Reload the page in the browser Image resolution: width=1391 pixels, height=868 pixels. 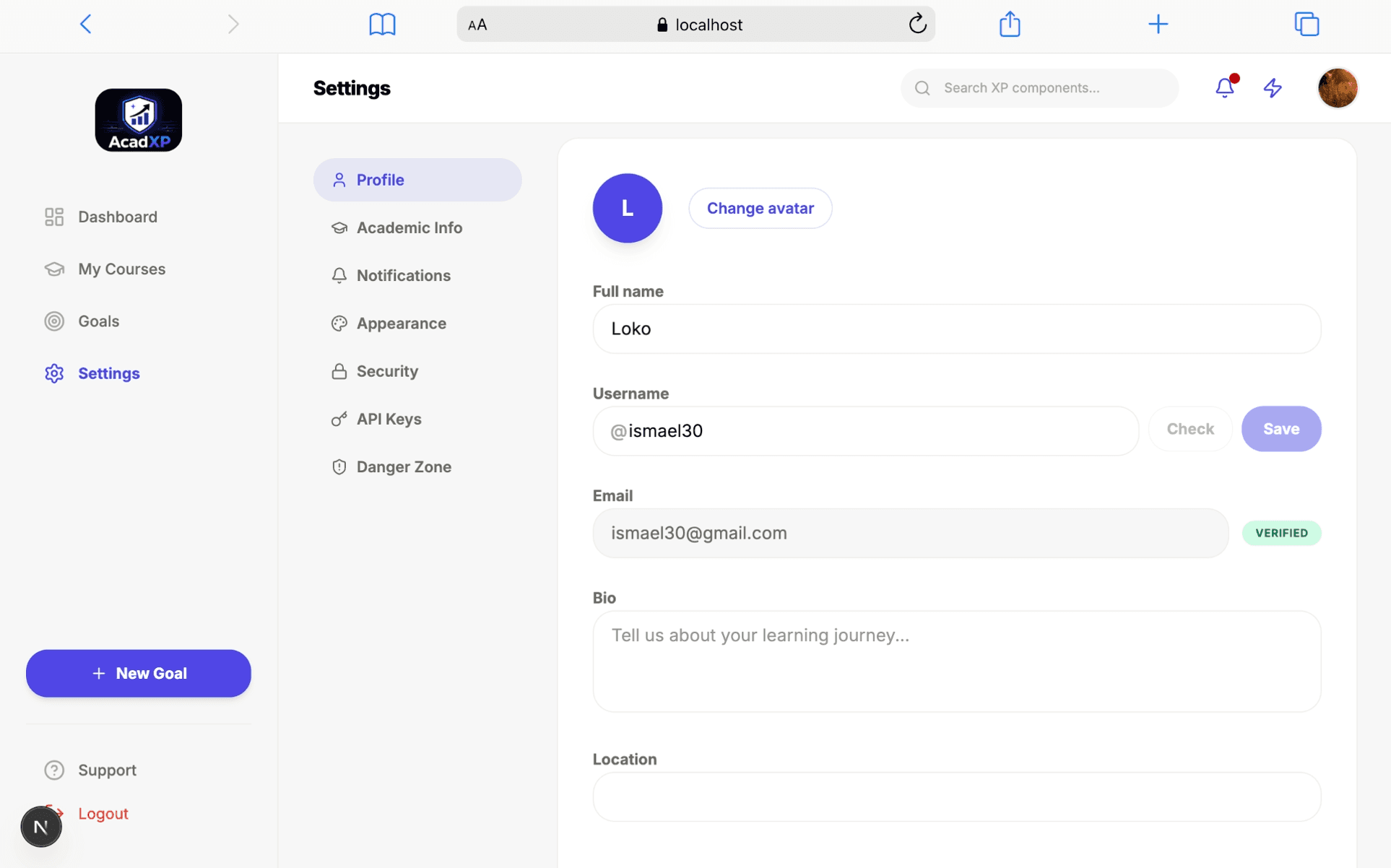(917, 24)
